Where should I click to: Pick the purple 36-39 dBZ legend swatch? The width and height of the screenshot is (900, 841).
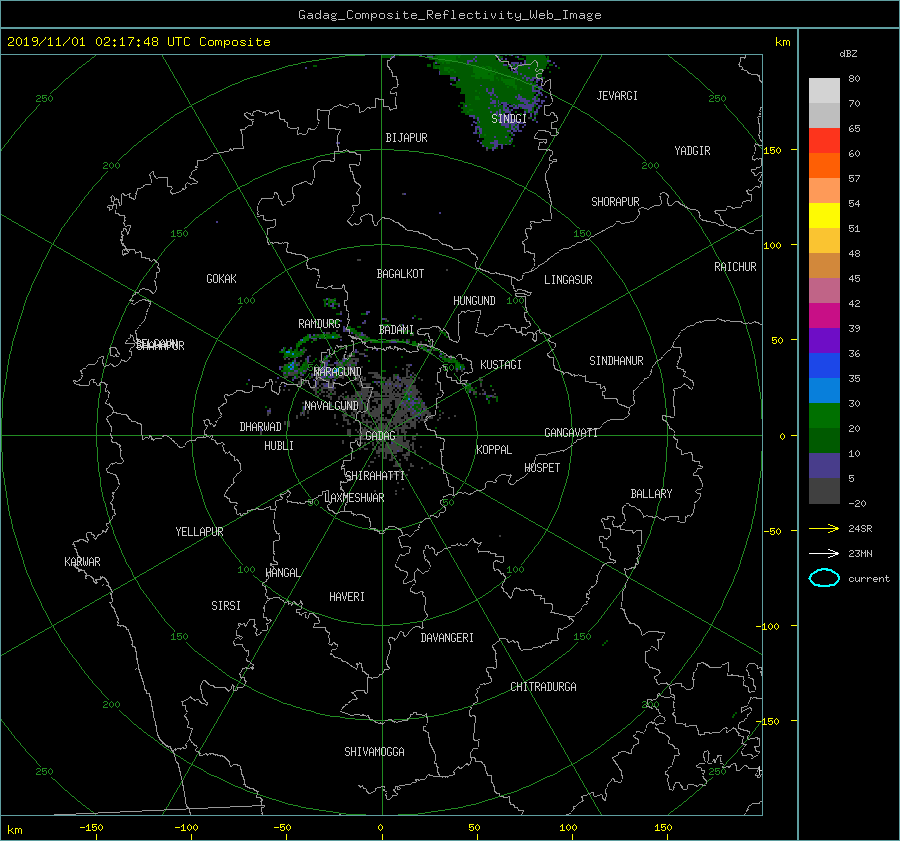[824, 341]
